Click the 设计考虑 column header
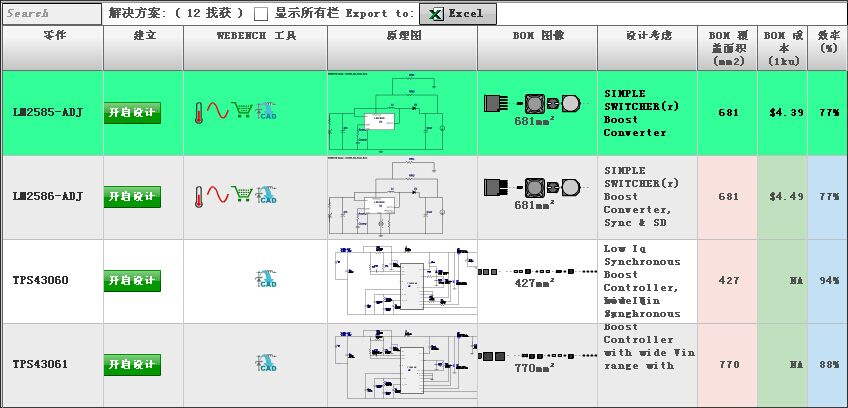 (x=647, y=48)
